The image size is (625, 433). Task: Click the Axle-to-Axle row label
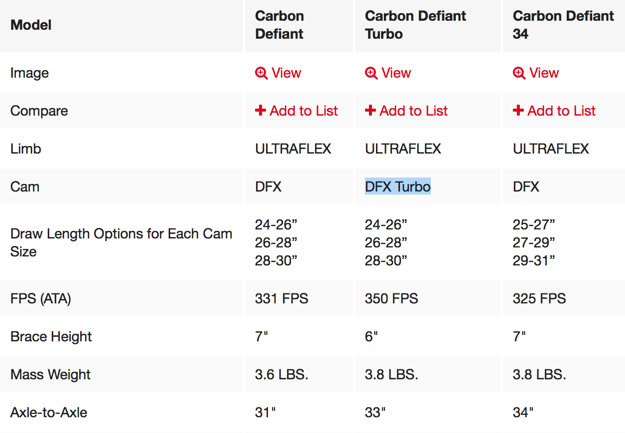(x=50, y=412)
